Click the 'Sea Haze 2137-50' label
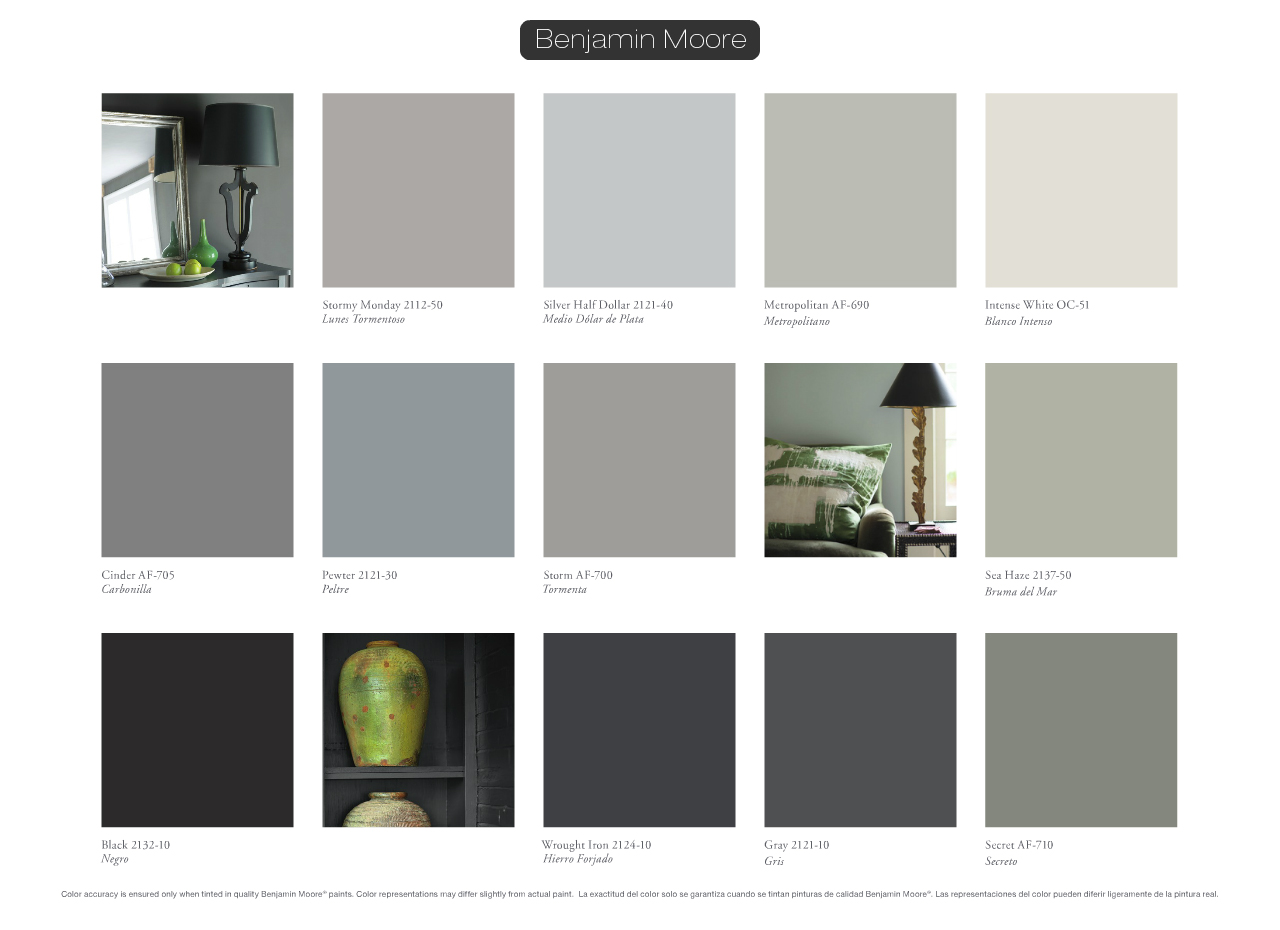This screenshot has height=930, width=1280. point(1028,575)
